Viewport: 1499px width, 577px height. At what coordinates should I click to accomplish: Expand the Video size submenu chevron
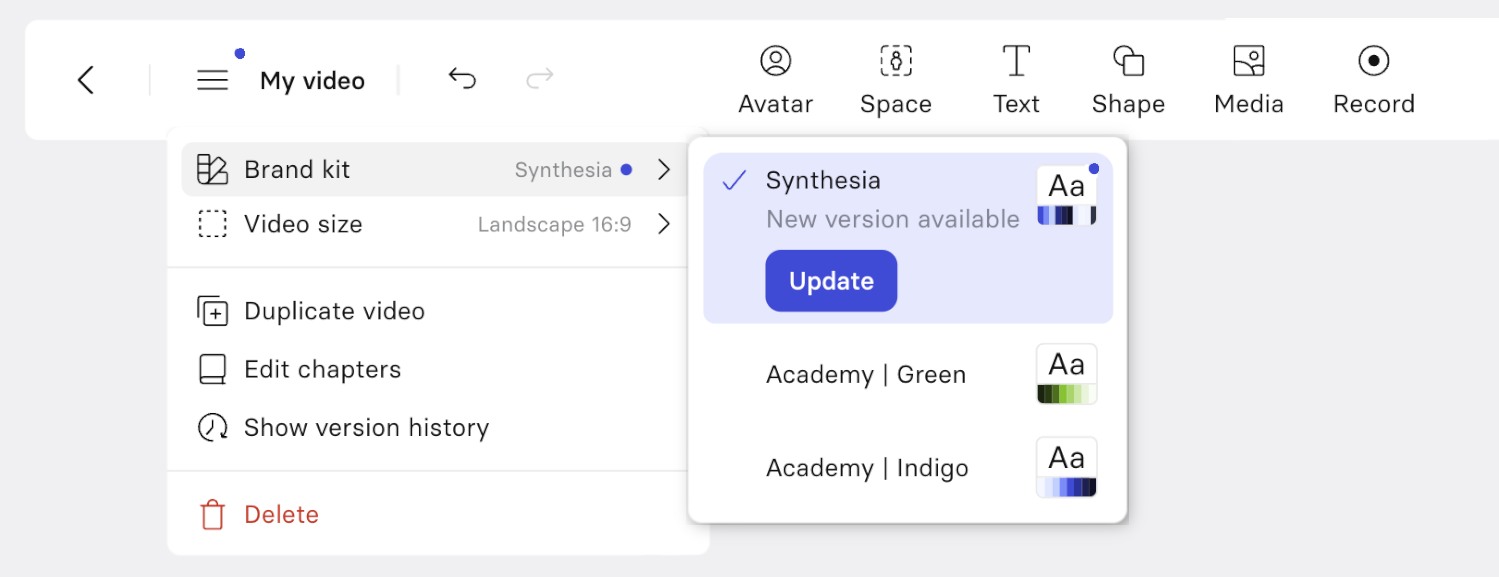tap(664, 224)
